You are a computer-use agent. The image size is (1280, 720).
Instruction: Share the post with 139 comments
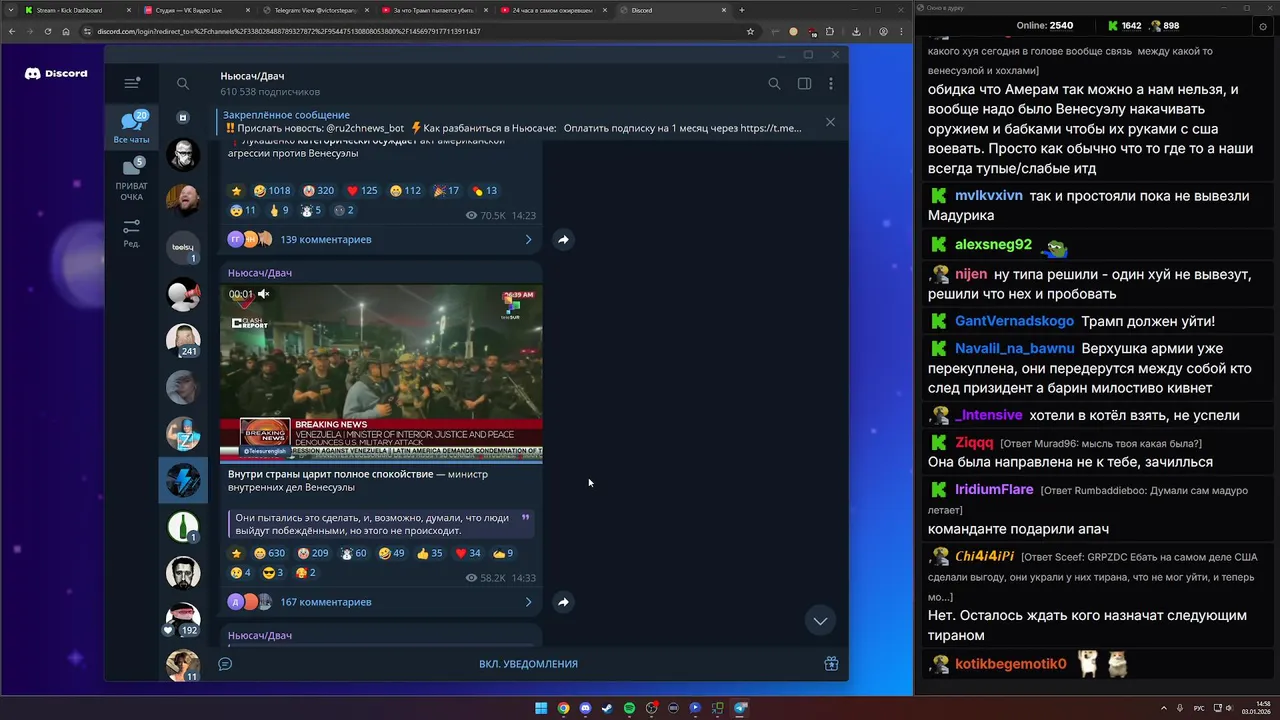point(563,240)
